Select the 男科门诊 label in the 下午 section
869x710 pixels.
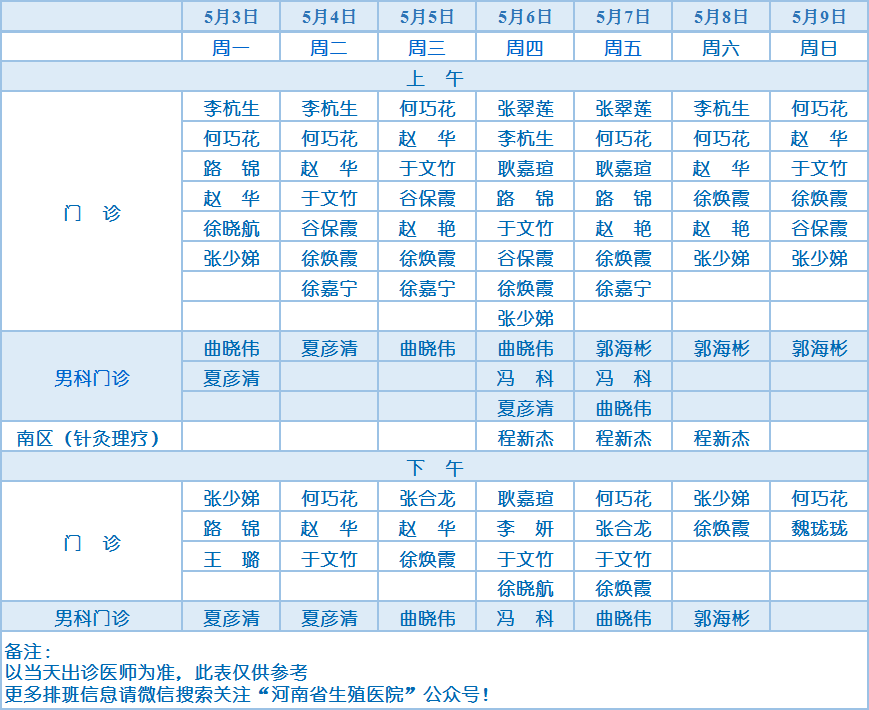[92, 617]
